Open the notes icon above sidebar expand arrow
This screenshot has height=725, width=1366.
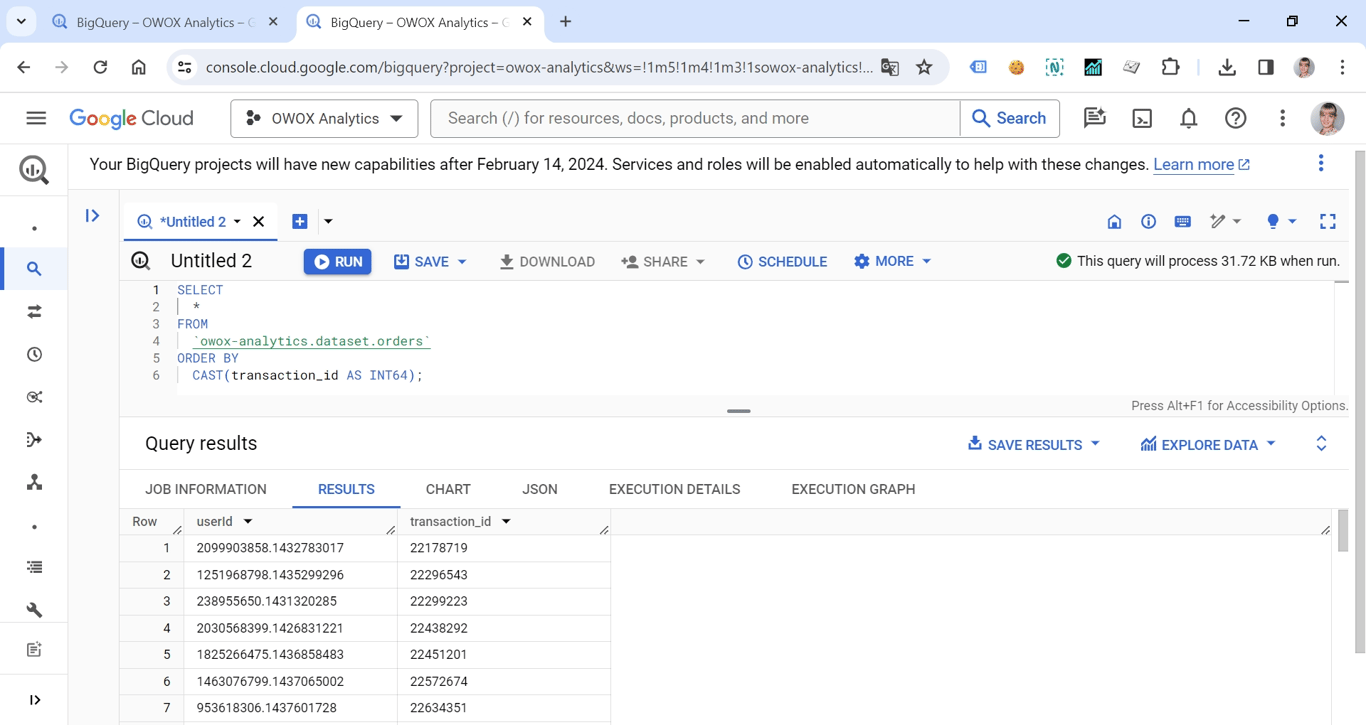[34, 650]
